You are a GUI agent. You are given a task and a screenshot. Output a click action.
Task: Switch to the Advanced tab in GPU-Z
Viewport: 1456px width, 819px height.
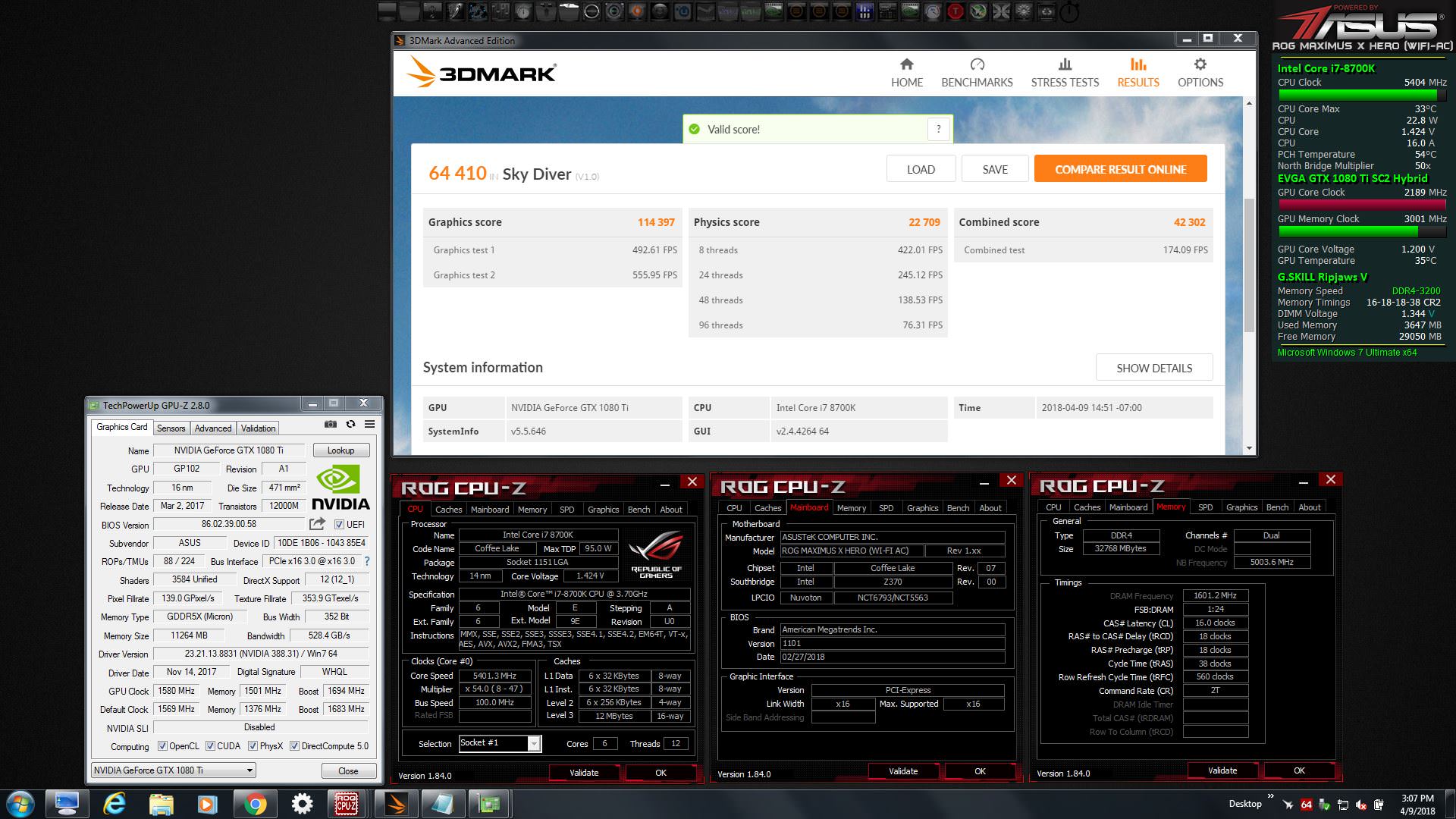tap(213, 428)
